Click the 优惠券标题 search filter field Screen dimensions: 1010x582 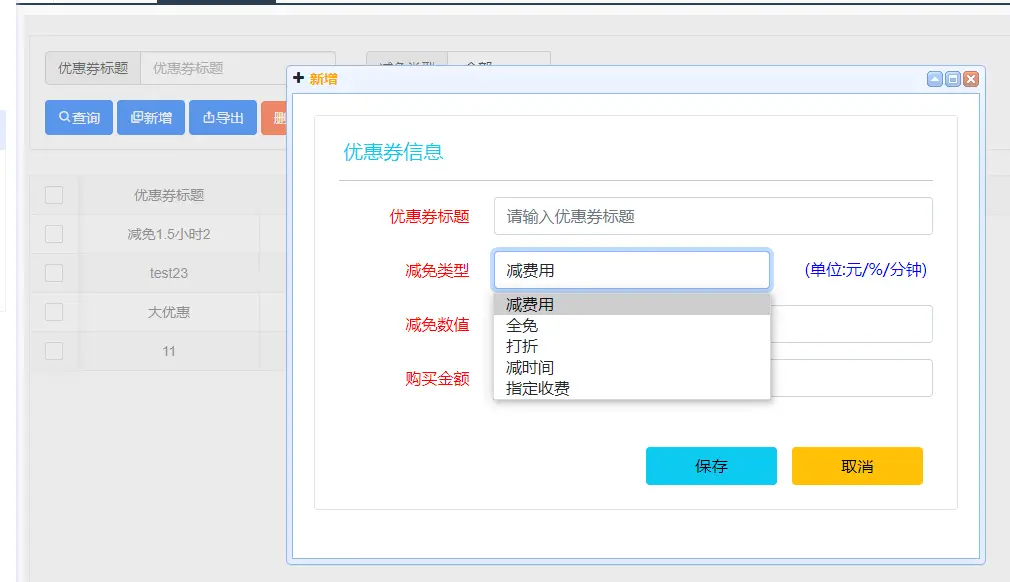[x=237, y=68]
